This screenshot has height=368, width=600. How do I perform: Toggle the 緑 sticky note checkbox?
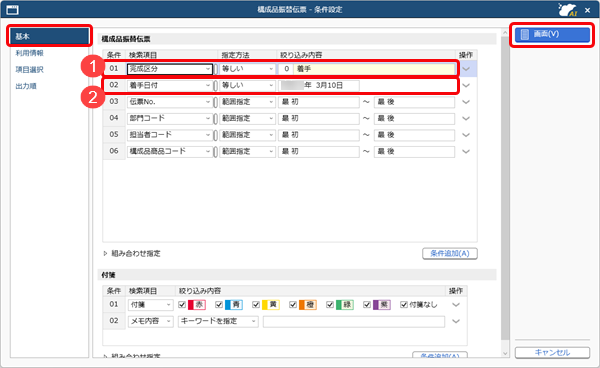coord(330,305)
